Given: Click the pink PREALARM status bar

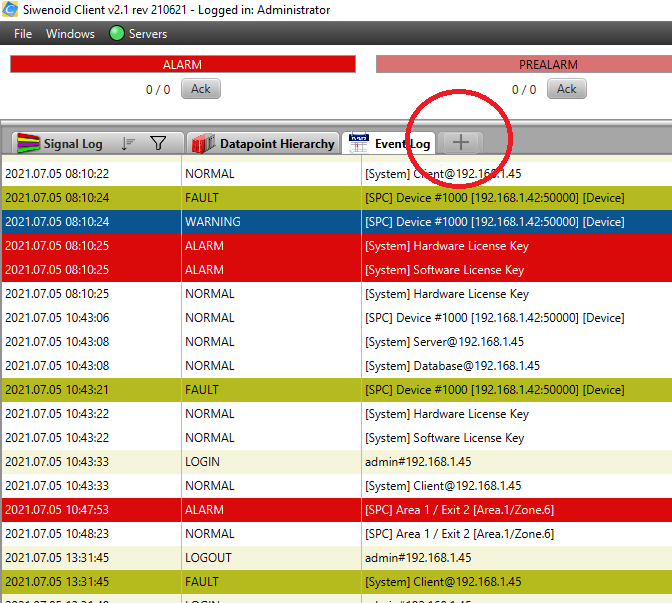Looking at the screenshot, I should [524, 64].
